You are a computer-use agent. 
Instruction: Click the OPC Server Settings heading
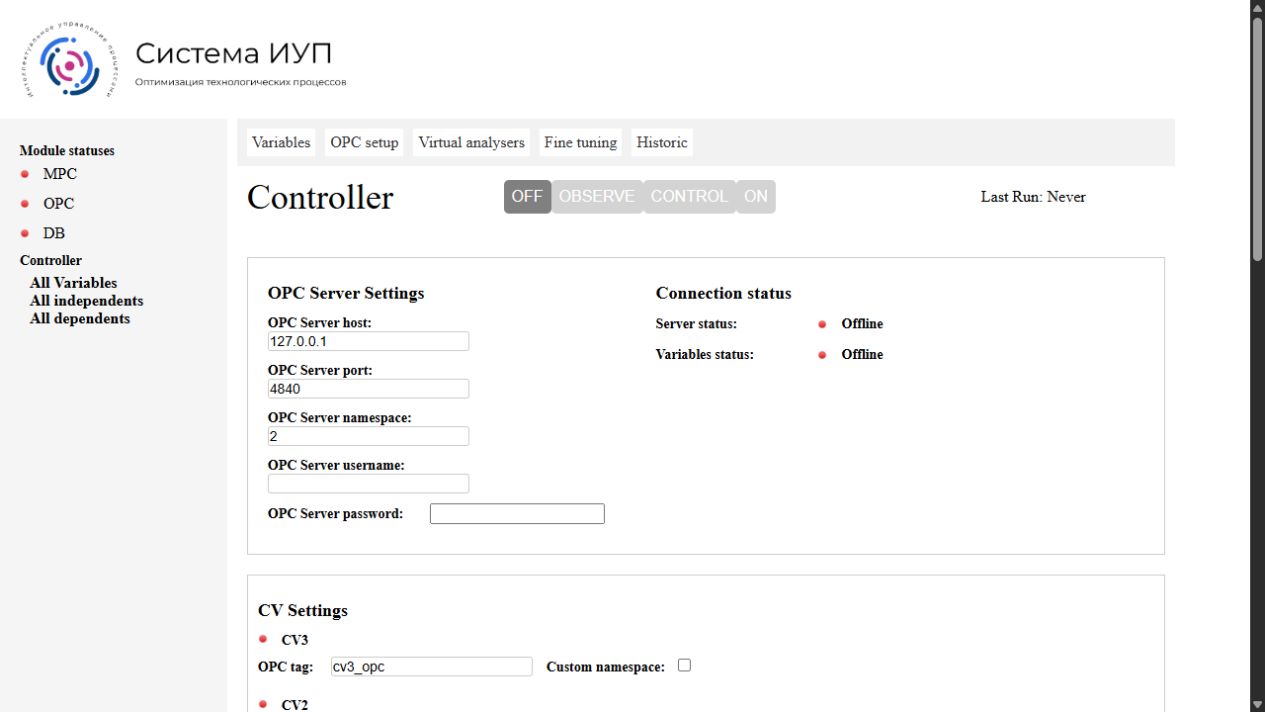point(346,294)
